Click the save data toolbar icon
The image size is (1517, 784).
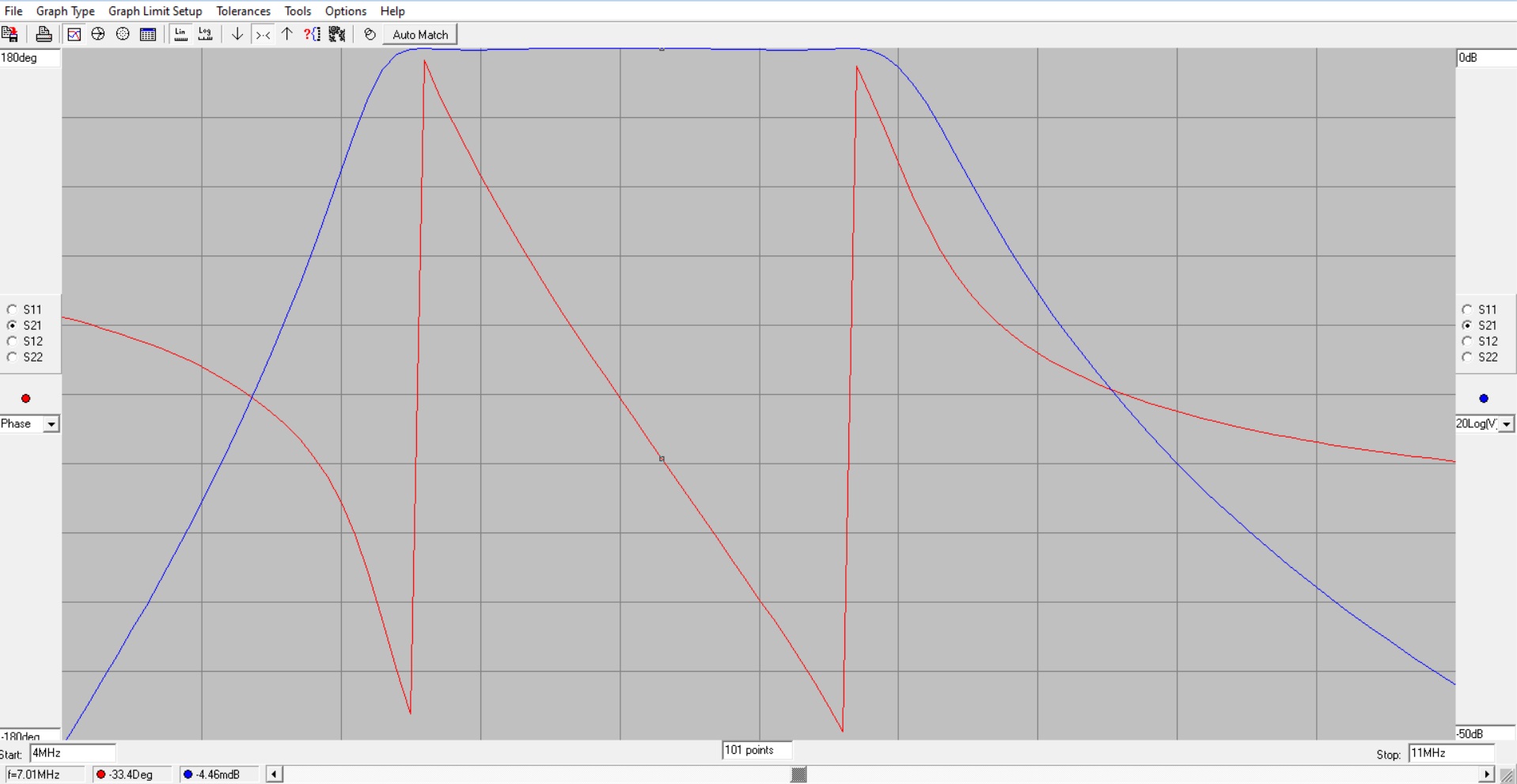pos(10,34)
